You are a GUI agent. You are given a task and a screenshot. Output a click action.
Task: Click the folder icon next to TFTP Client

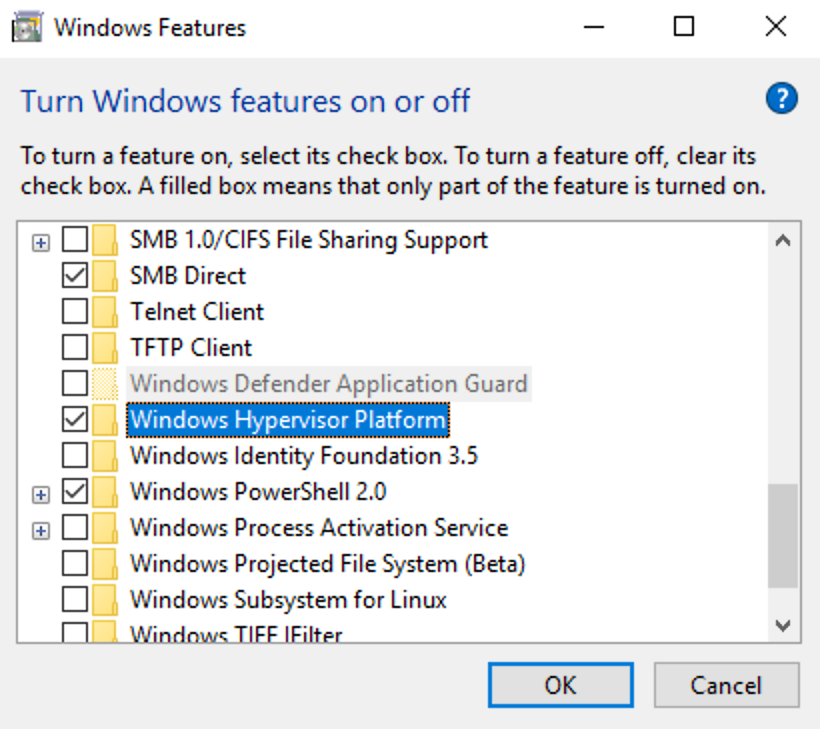[x=105, y=348]
